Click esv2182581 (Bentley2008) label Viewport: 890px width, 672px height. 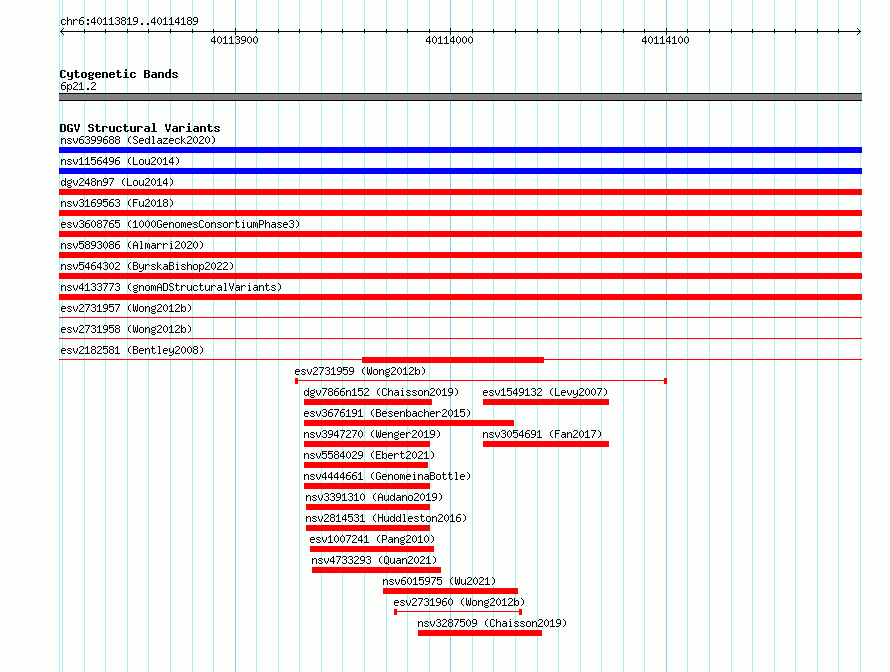coord(132,350)
